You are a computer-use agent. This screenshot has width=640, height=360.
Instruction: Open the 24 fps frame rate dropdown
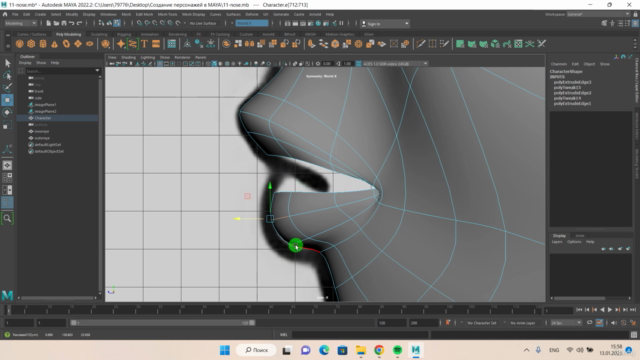click(x=566, y=323)
